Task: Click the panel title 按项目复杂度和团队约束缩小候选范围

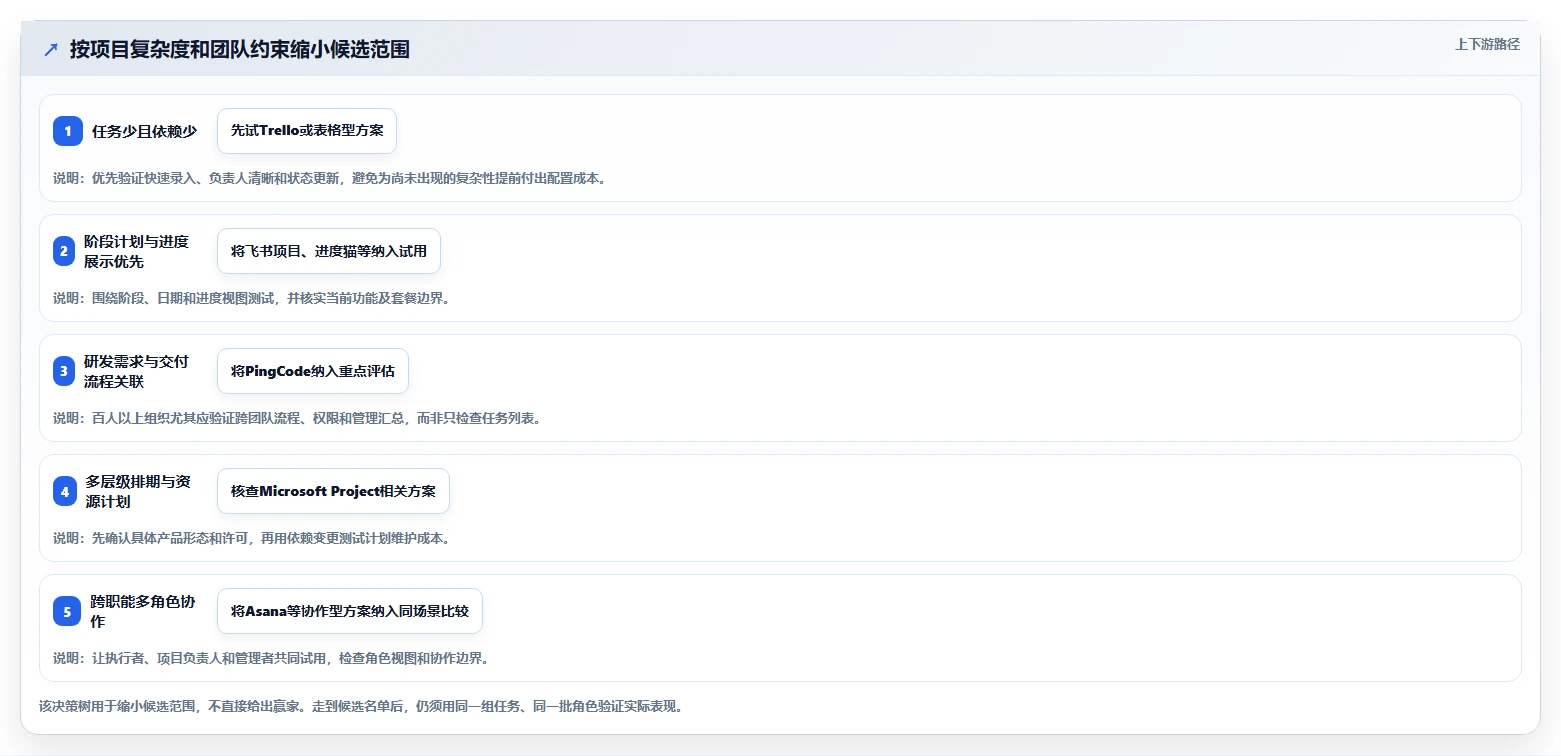Action: [x=240, y=49]
